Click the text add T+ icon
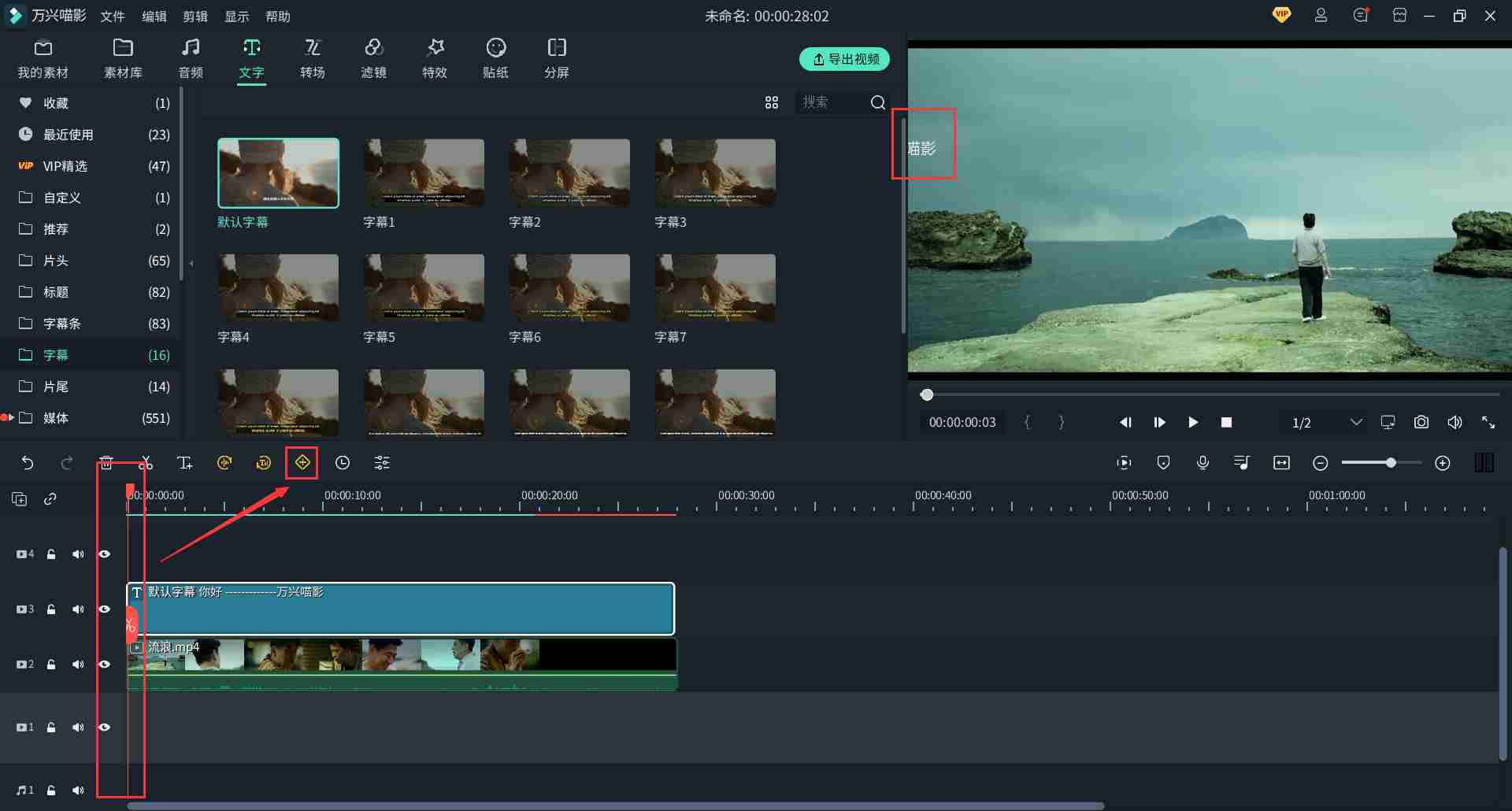The image size is (1512, 811). point(185,463)
